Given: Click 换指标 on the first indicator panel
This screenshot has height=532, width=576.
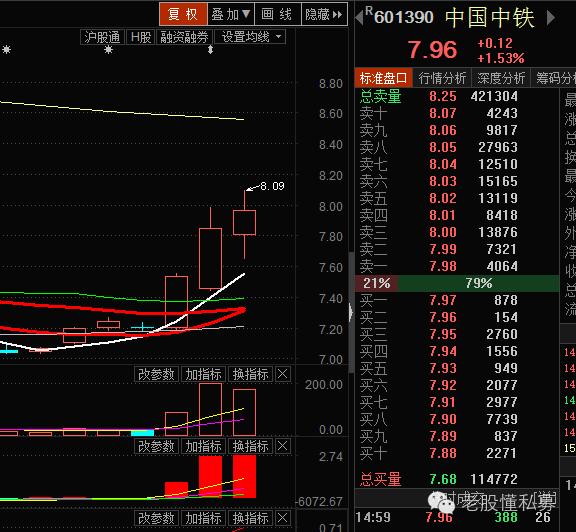Looking at the screenshot, I should (x=251, y=374).
